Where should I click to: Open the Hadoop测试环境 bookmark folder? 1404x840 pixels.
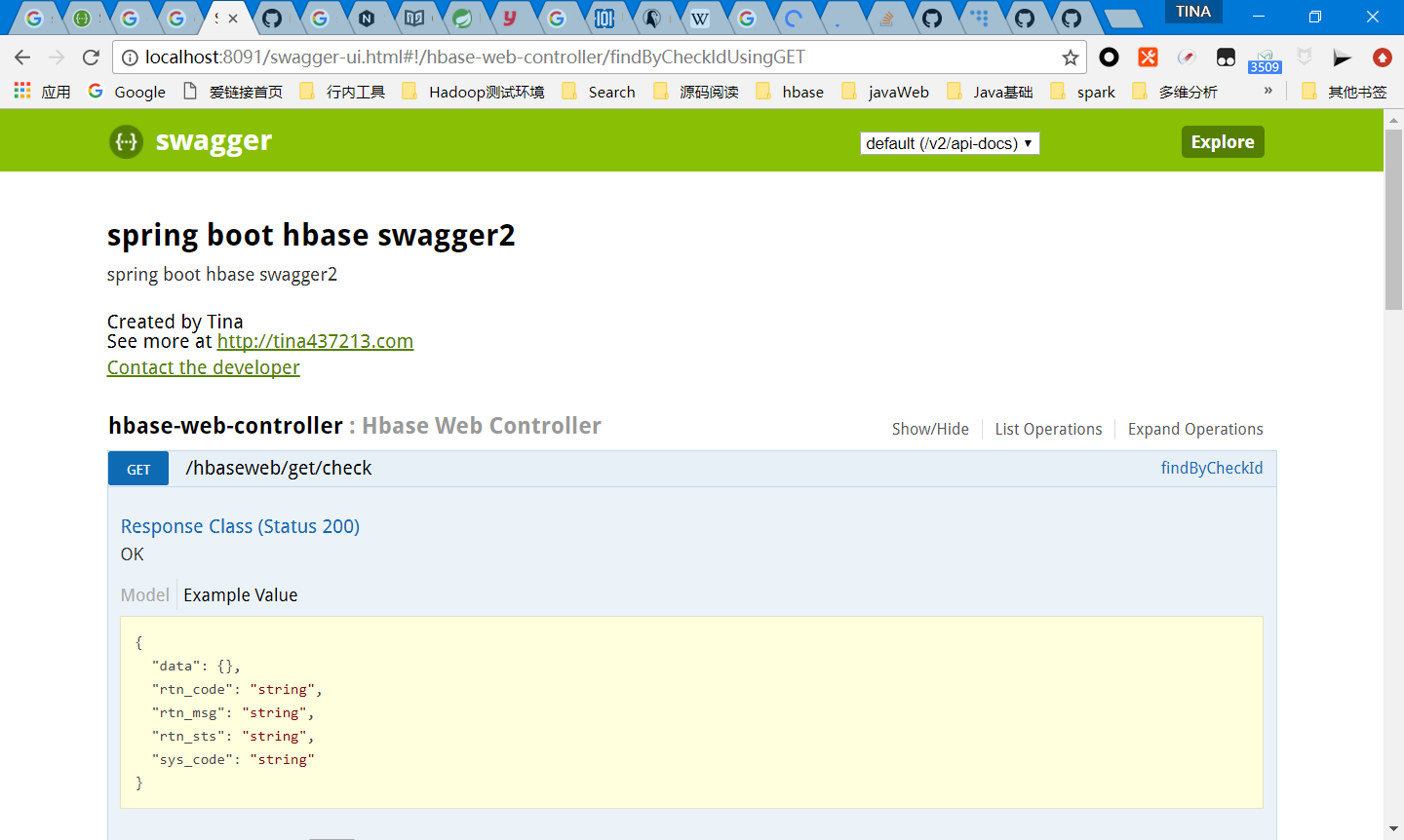pos(474,92)
